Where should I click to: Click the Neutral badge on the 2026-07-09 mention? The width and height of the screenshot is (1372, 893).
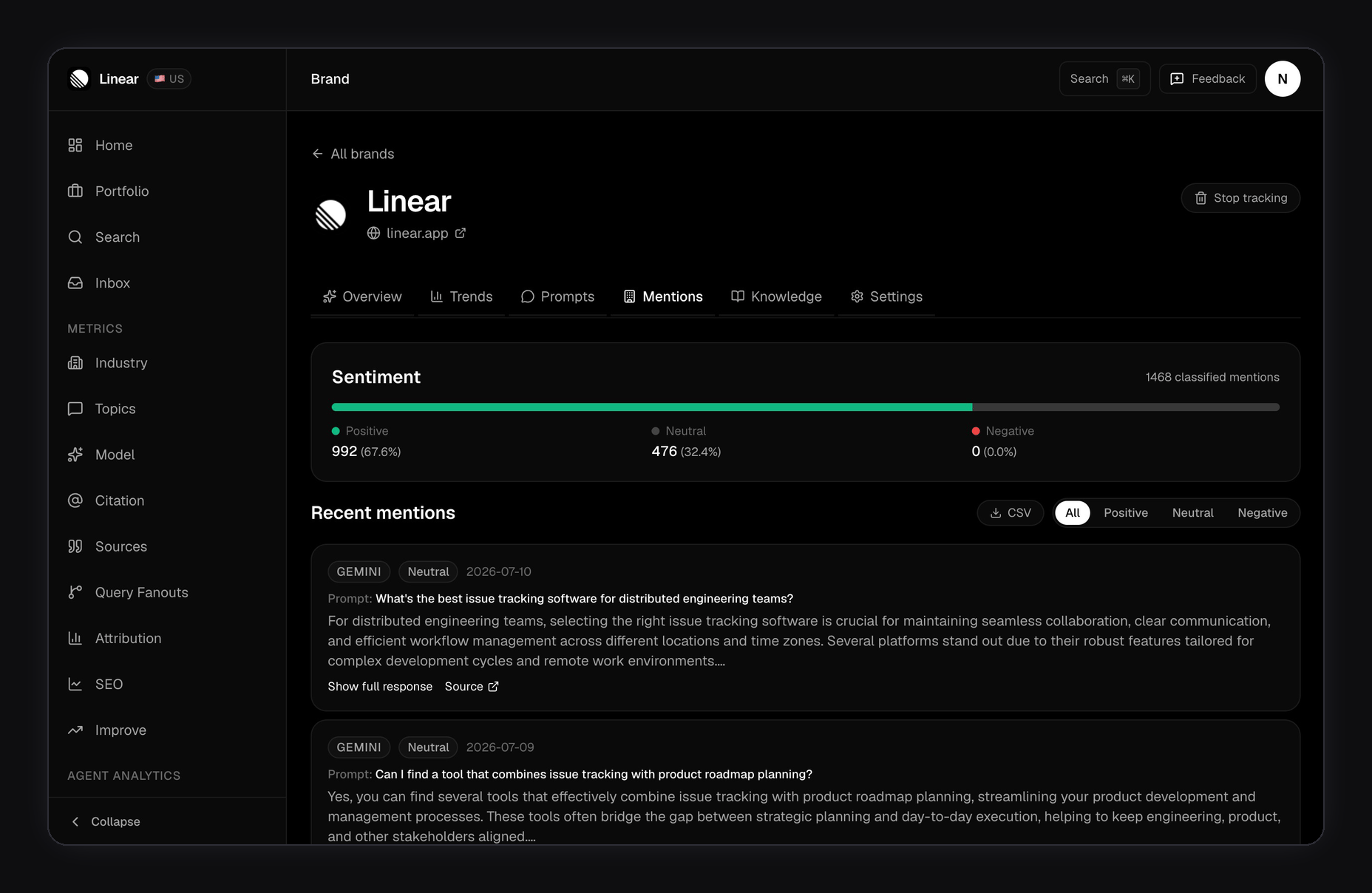click(x=428, y=747)
